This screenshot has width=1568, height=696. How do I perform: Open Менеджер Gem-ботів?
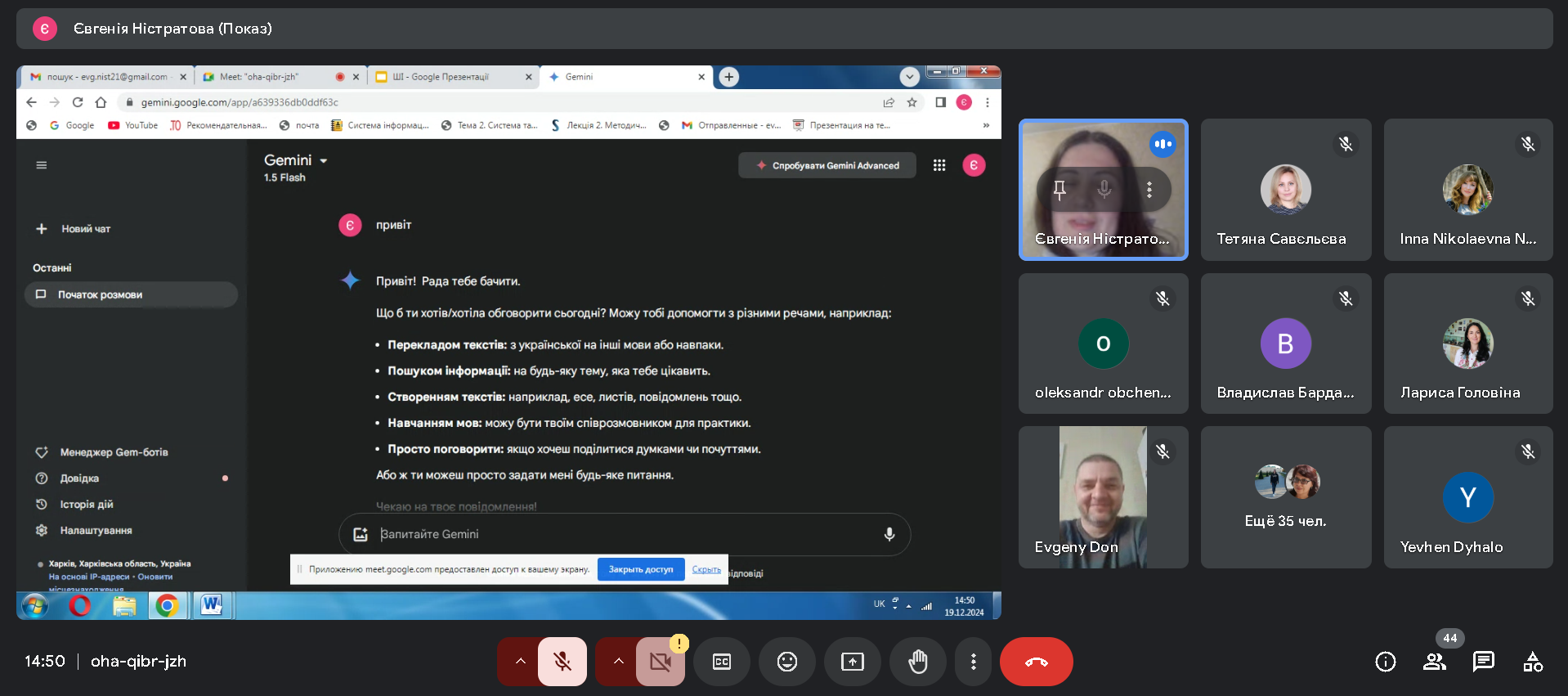click(102, 452)
